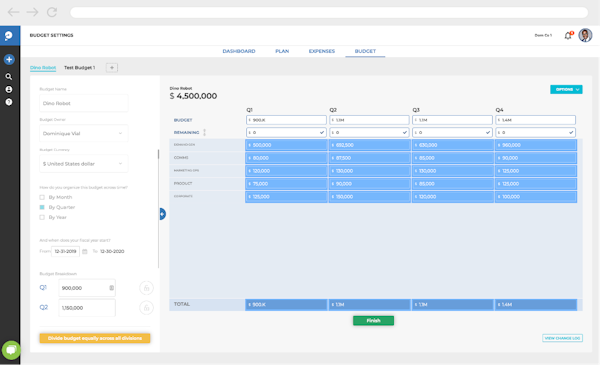Switch to the Dashboard tab
This screenshot has width=600, height=365.
pos(239,51)
